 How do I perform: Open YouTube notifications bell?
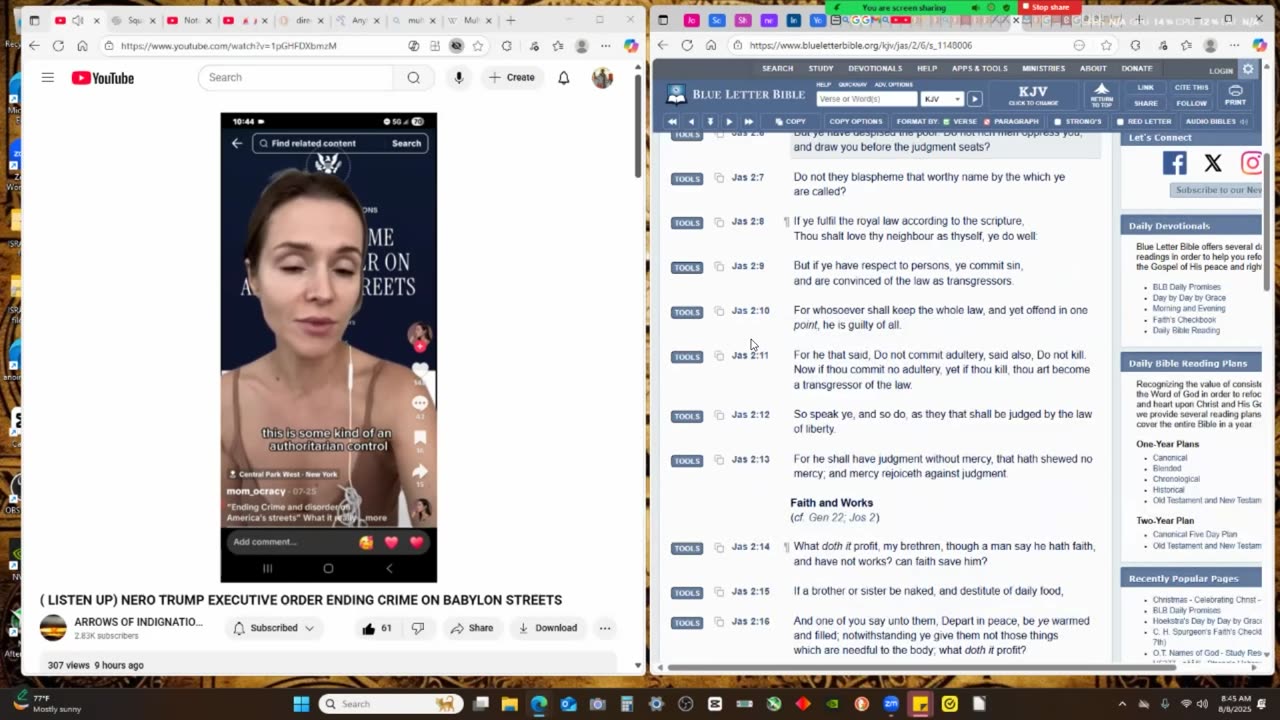click(x=564, y=78)
